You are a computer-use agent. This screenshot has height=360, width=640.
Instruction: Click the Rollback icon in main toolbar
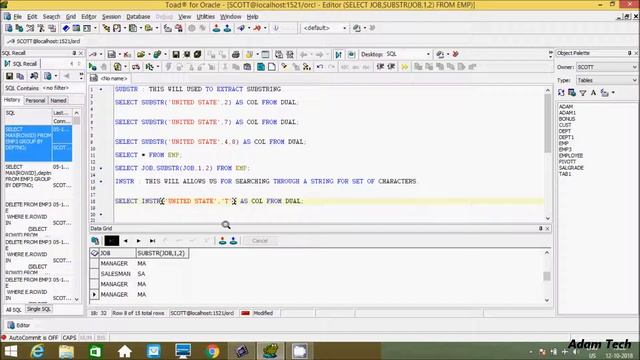227,28
